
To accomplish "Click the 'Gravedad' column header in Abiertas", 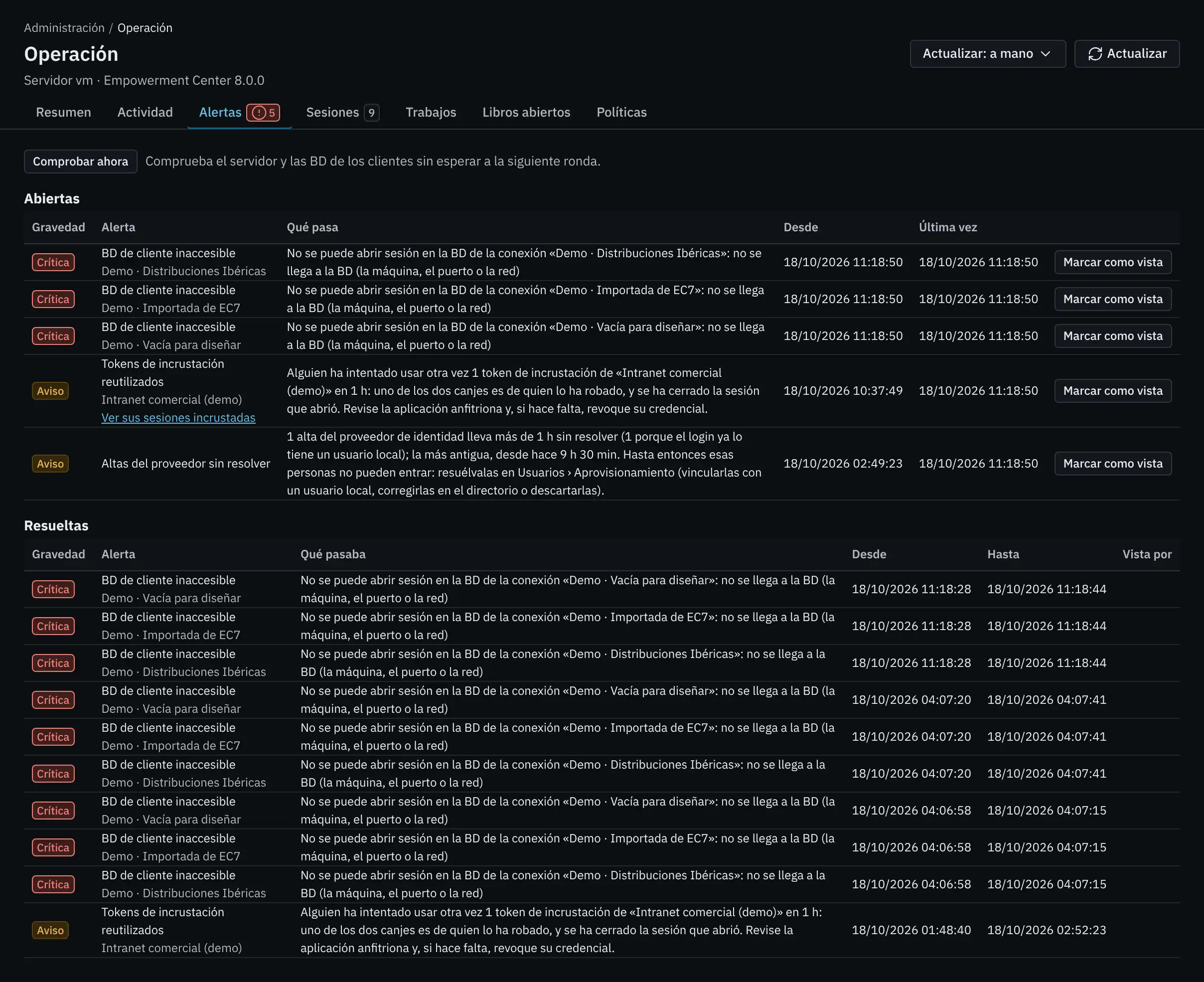I will (x=58, y=227).
